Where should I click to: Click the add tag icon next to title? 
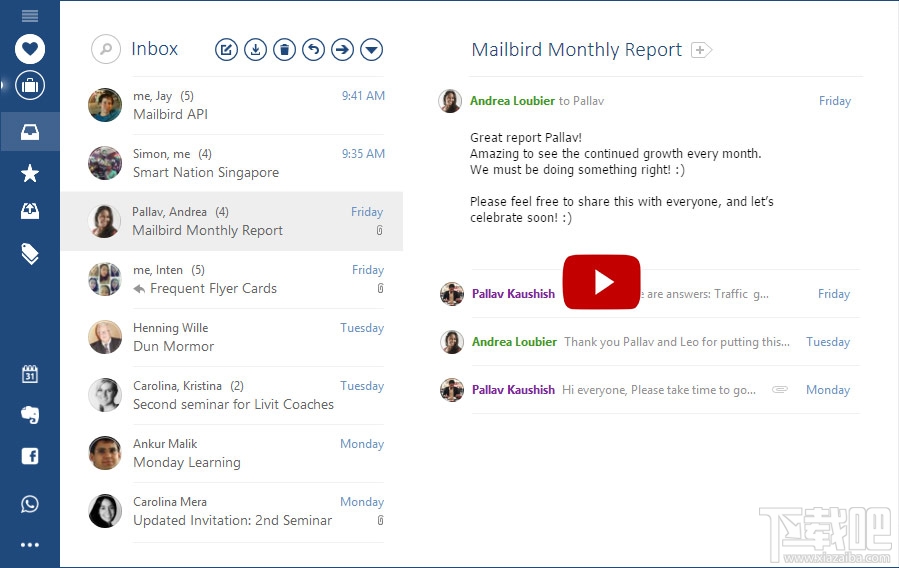701,50
